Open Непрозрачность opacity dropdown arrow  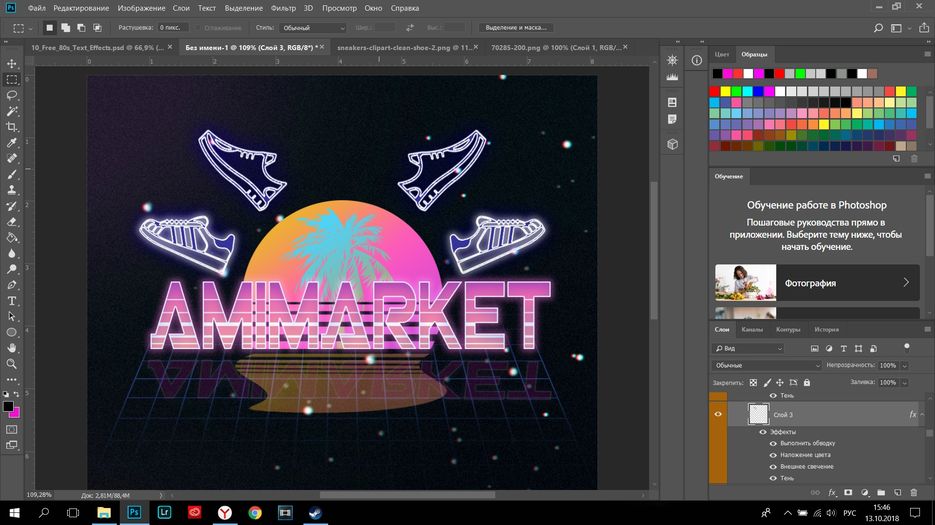click(x=905, y=366)
